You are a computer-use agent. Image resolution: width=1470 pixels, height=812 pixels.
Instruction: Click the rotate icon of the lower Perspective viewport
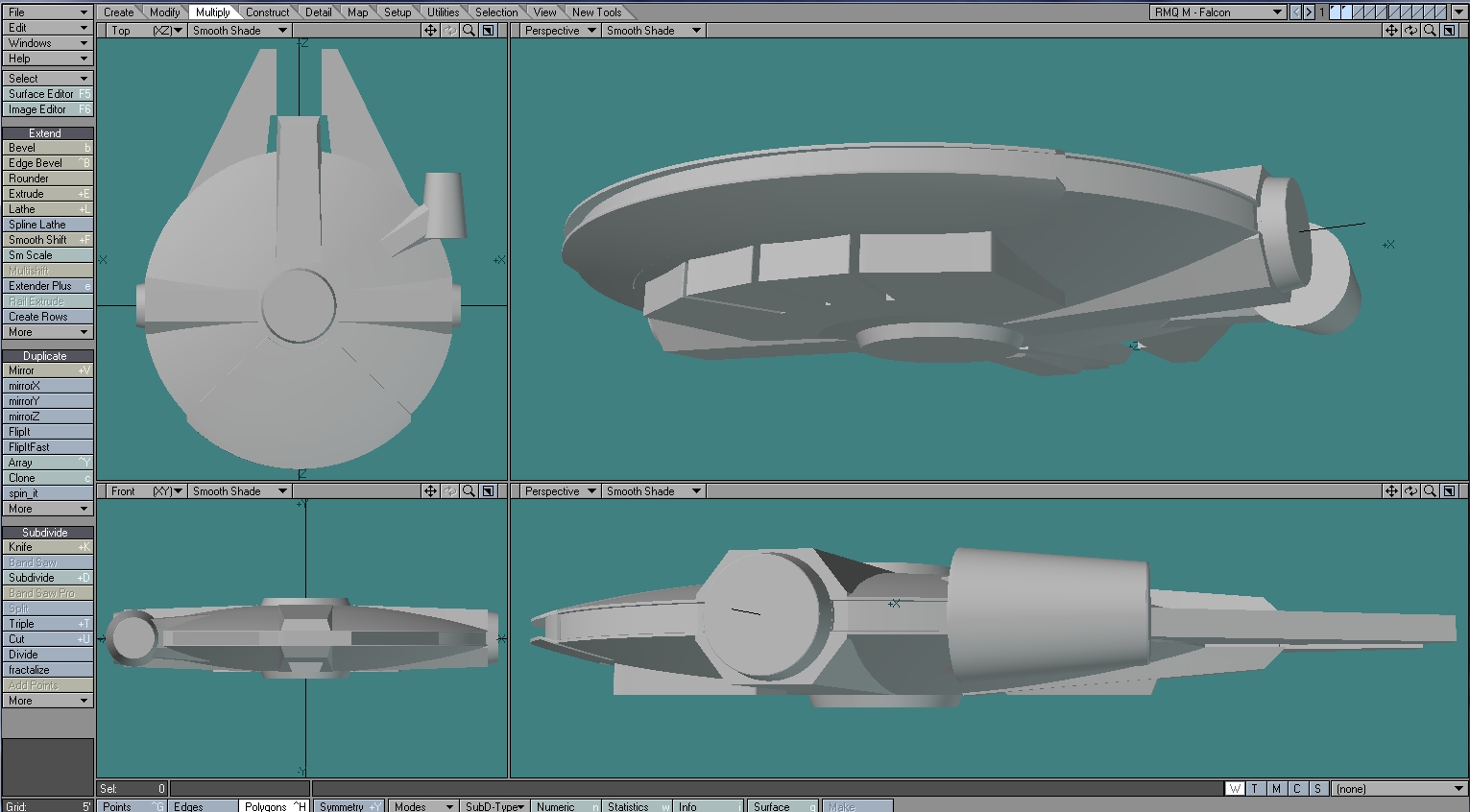point(1410,491)
